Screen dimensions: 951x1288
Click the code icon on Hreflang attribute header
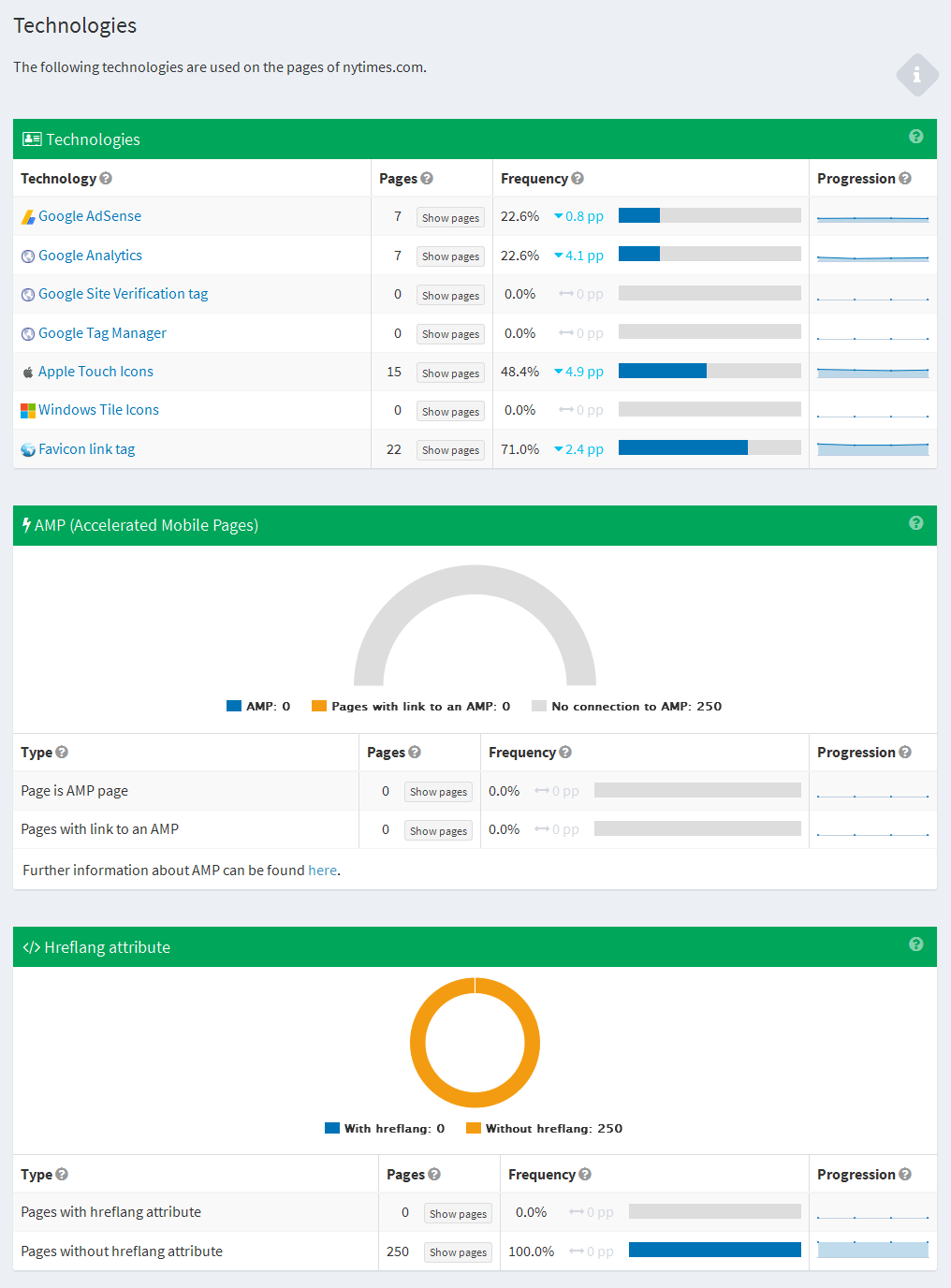point(32,946)
